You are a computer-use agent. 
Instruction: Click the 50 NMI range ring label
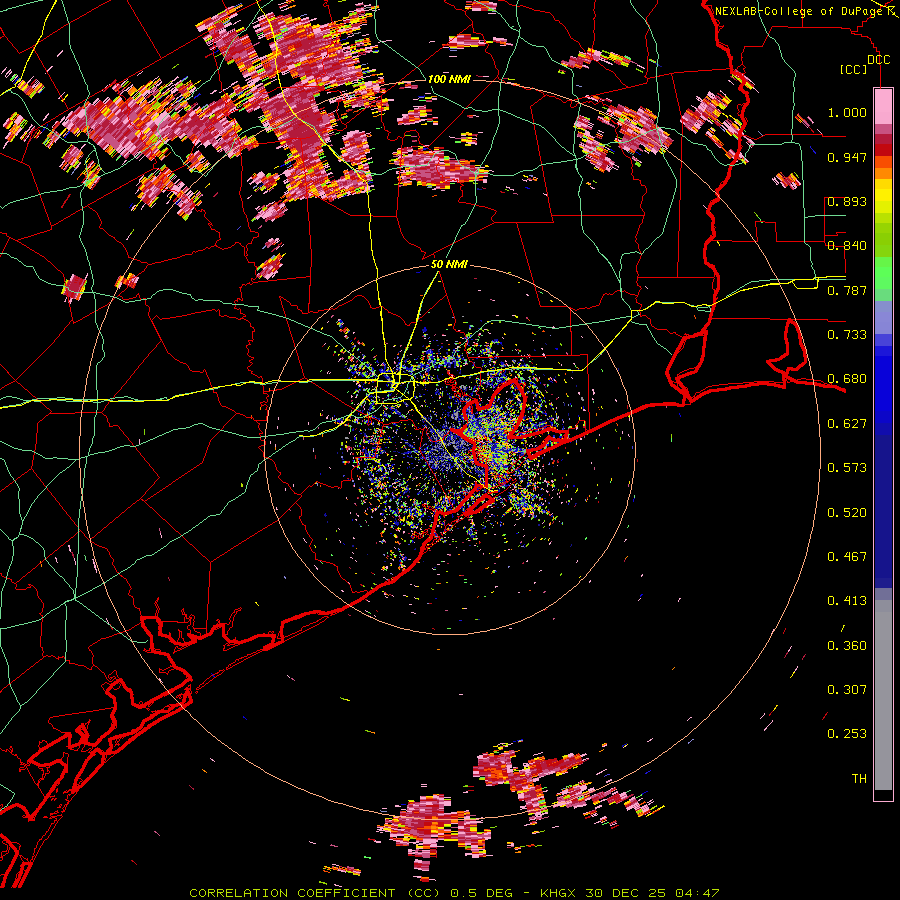[449, 264]
